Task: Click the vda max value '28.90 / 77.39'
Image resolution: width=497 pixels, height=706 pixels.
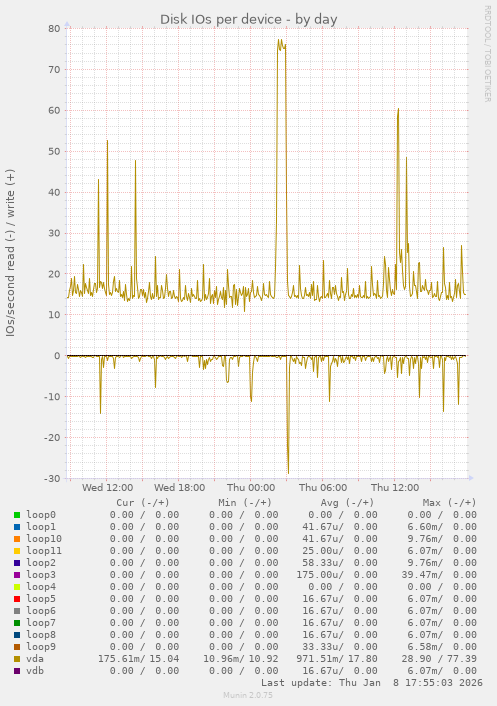Action: (x=439, y=659)
